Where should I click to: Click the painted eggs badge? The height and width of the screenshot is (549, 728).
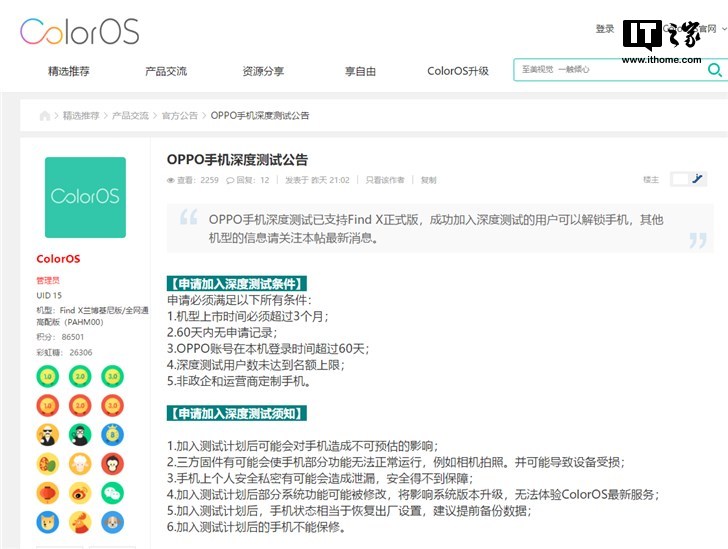pyautogui.click(x=48, y=464)
